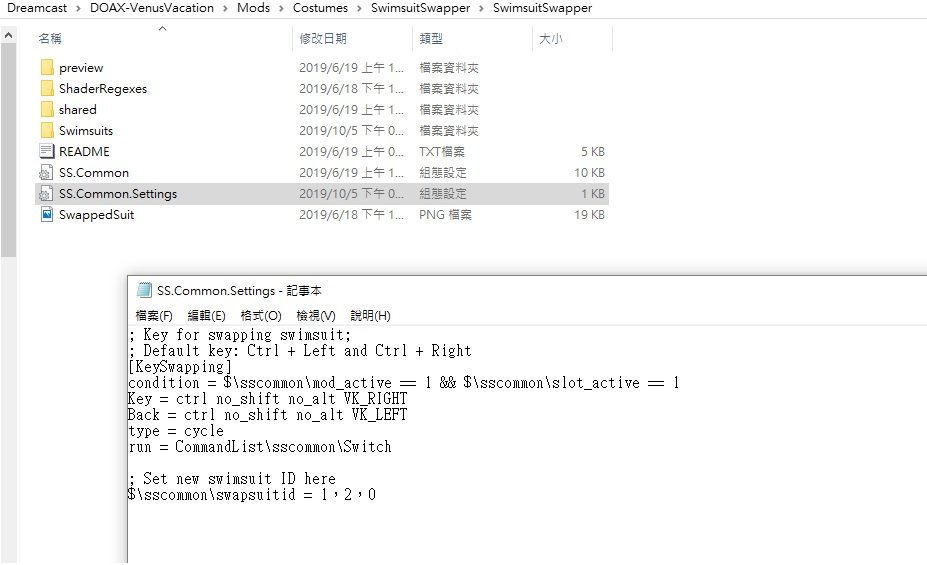The width and height of the screenshot is (927, 565).
Task: Open the 檔案(F) menu in Notepad
Action: point(154,316)
